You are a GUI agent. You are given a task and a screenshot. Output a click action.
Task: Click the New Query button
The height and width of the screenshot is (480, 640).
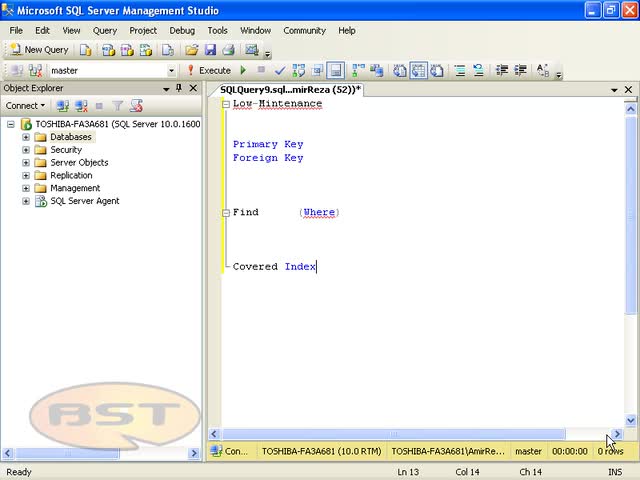pyautogui.click(x=39, y=50)
